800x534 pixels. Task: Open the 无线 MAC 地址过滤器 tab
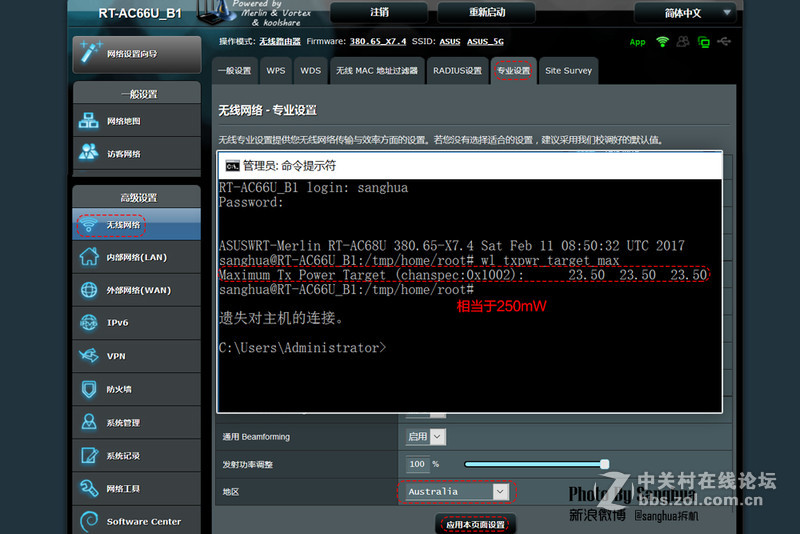pyautogui.click(x=377, y=71)
